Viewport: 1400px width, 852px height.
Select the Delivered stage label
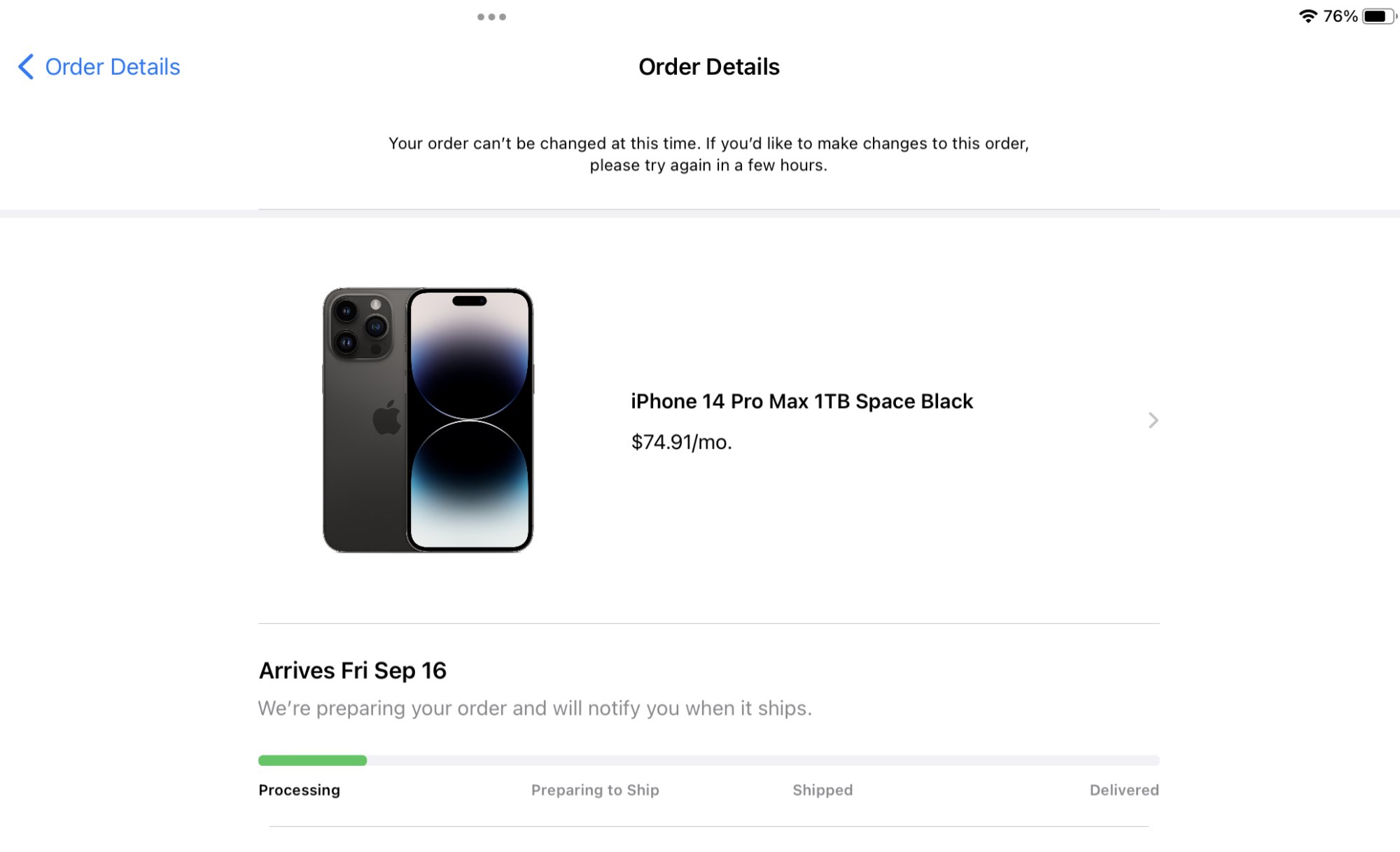(1123, 790)
